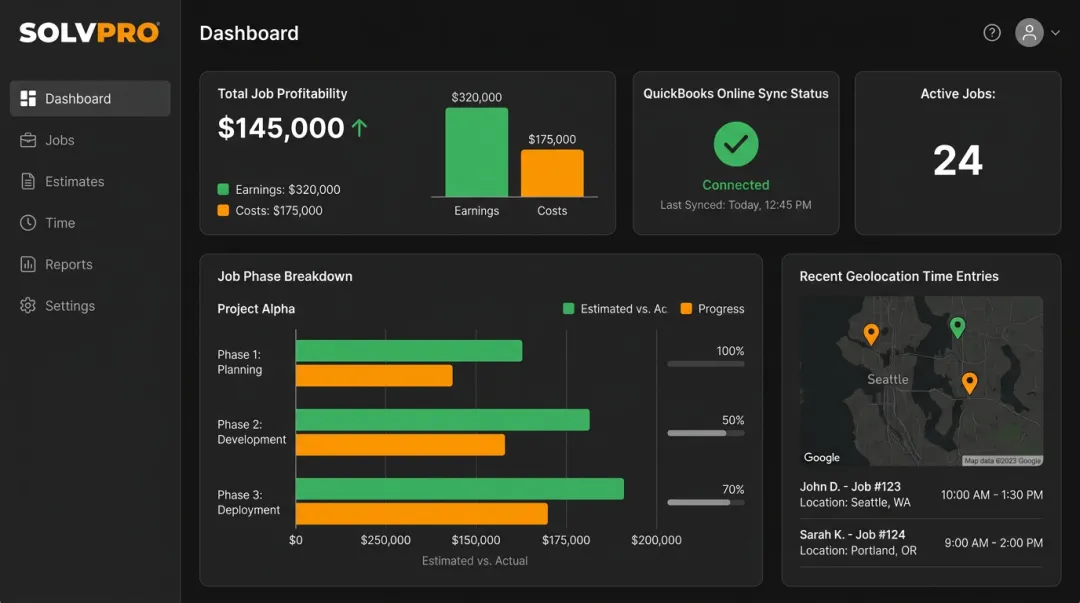The image size is (1080, 603).
Task: Click the Dashboard grid icon in sidebar
Action: pyautogui.click(x=28, y=99)
